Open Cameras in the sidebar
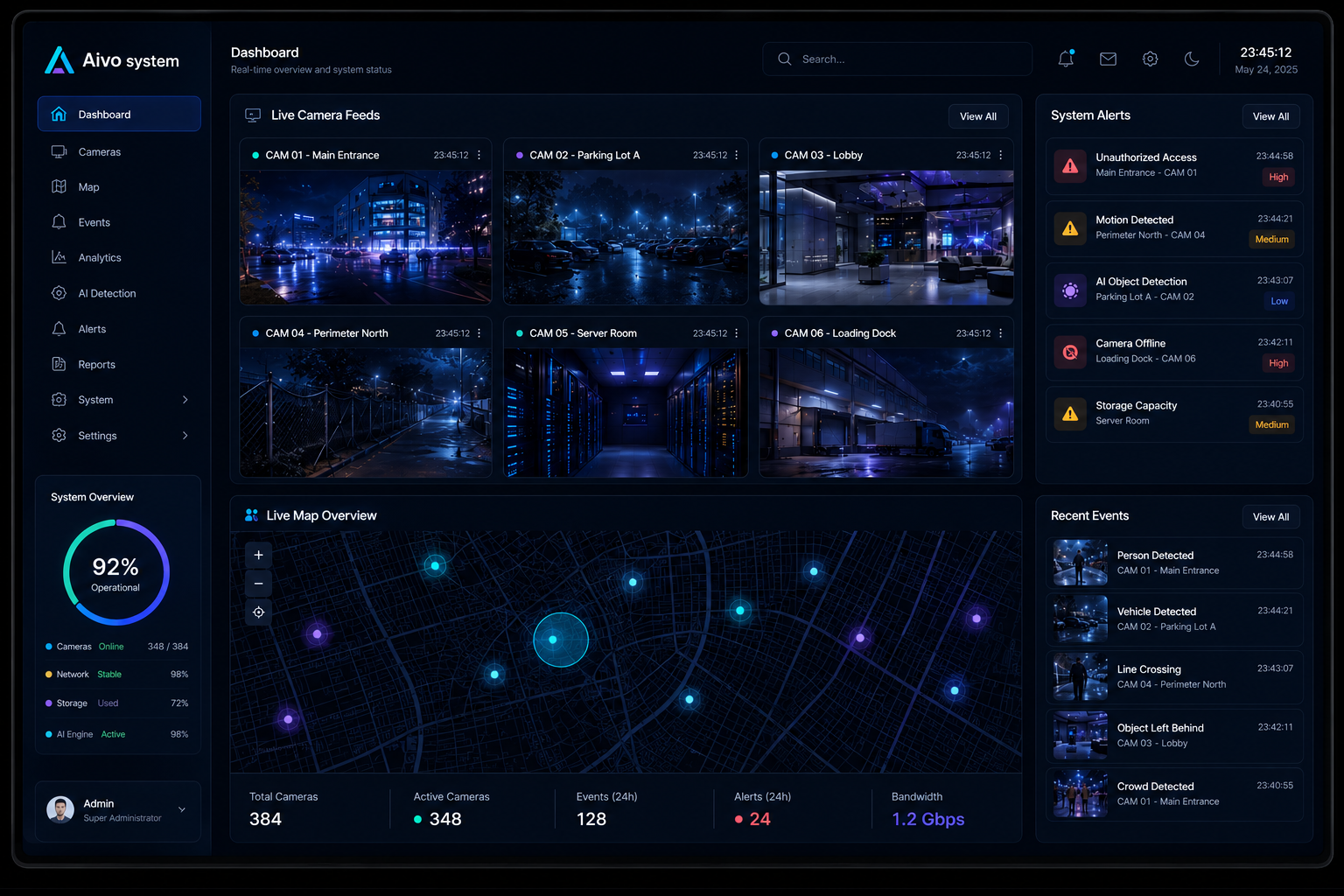 (119, 151)
